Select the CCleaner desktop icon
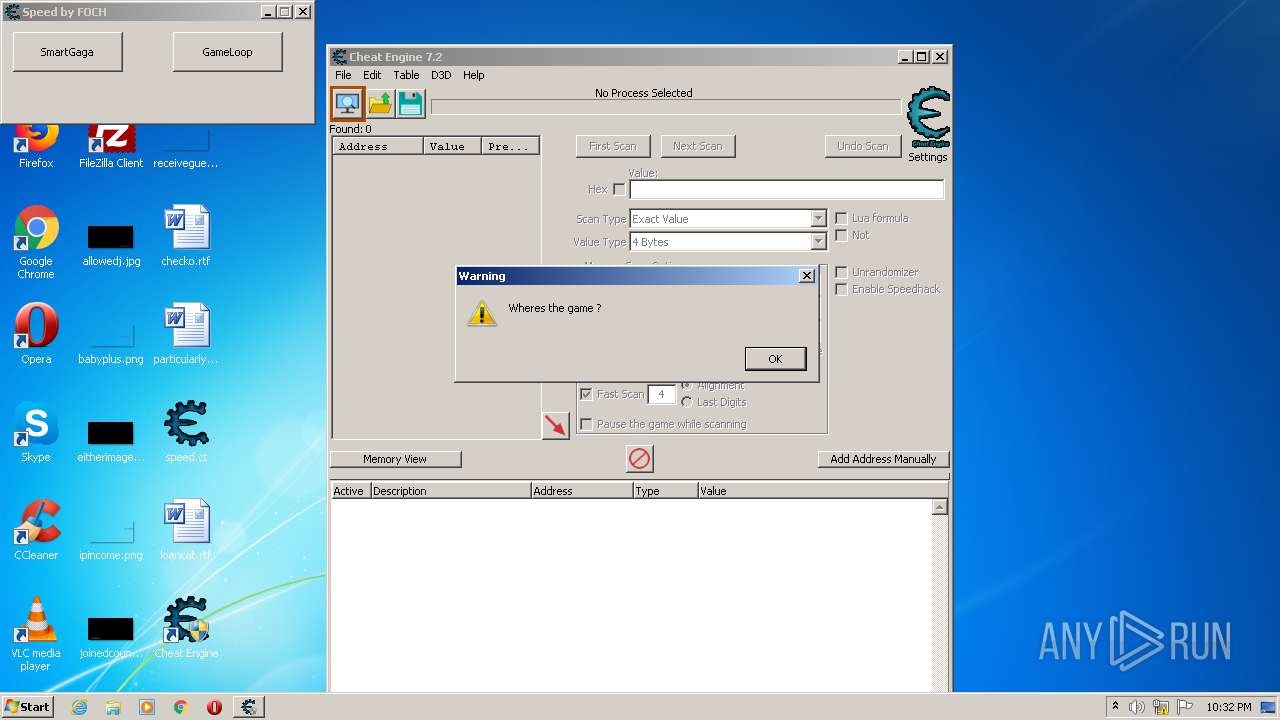This screenshot has height=720, width=1280. click(36, 530)
